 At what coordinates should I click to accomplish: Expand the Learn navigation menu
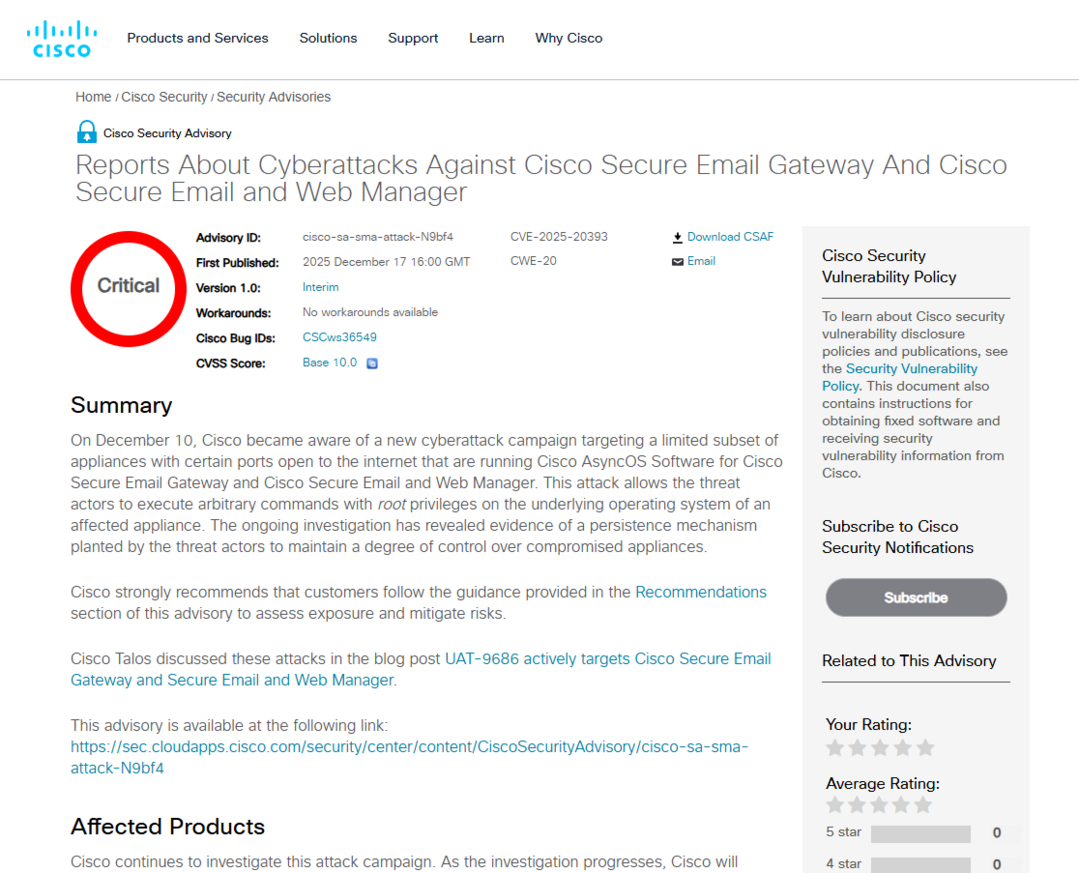pos(486,38)
